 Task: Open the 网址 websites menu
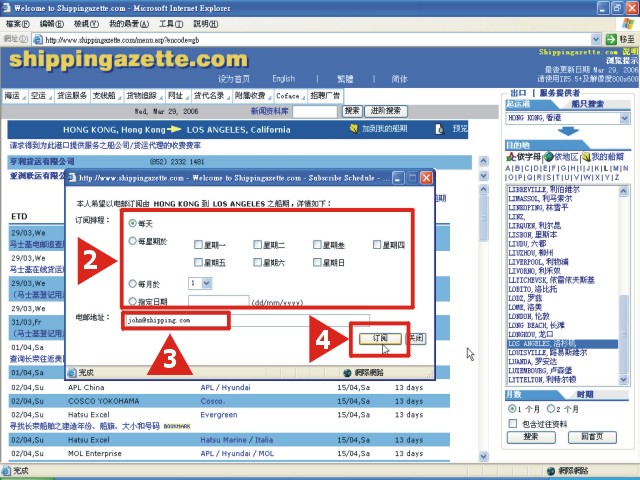(x=178, y=96)
